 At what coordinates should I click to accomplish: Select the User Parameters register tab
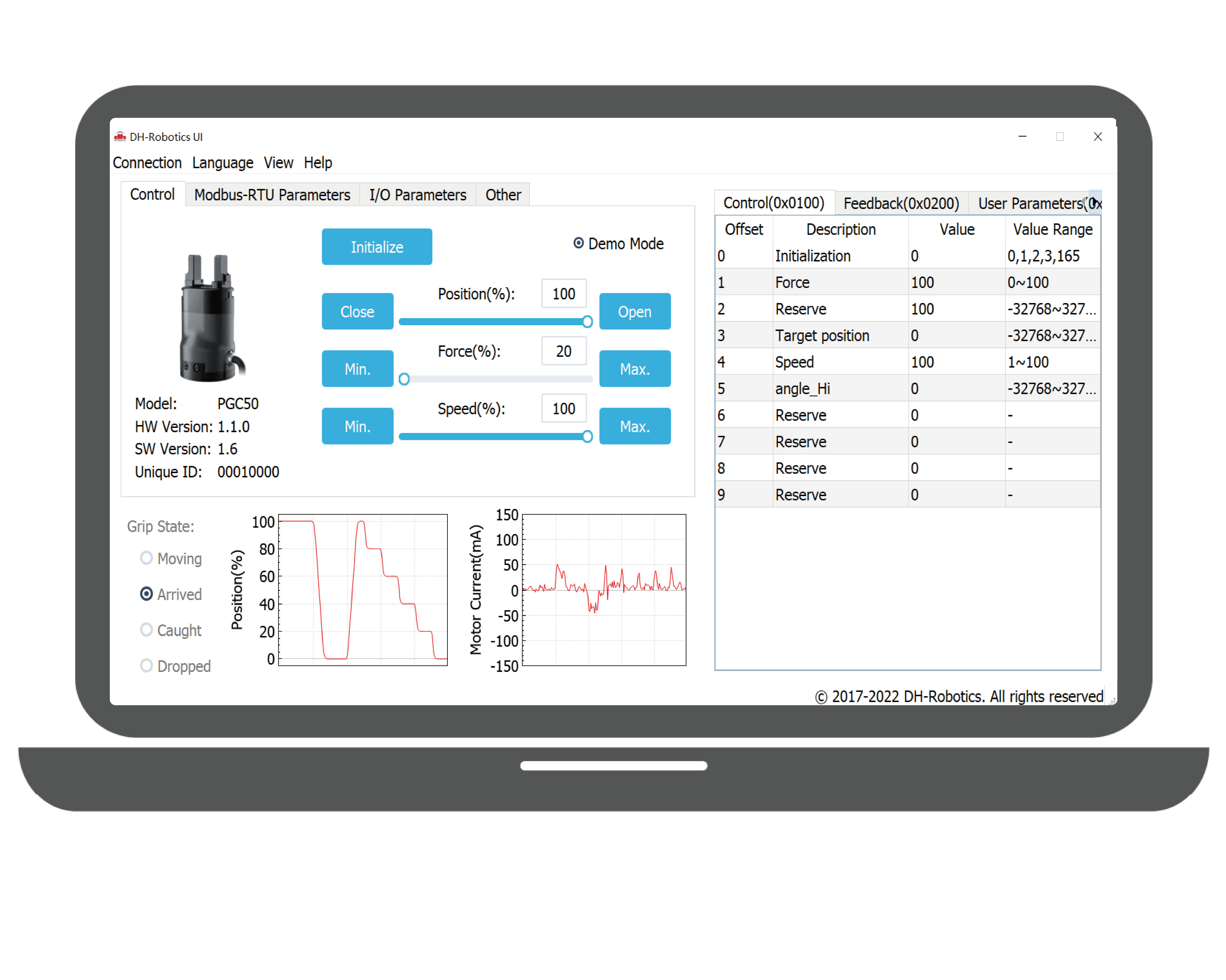(1029, 204)
